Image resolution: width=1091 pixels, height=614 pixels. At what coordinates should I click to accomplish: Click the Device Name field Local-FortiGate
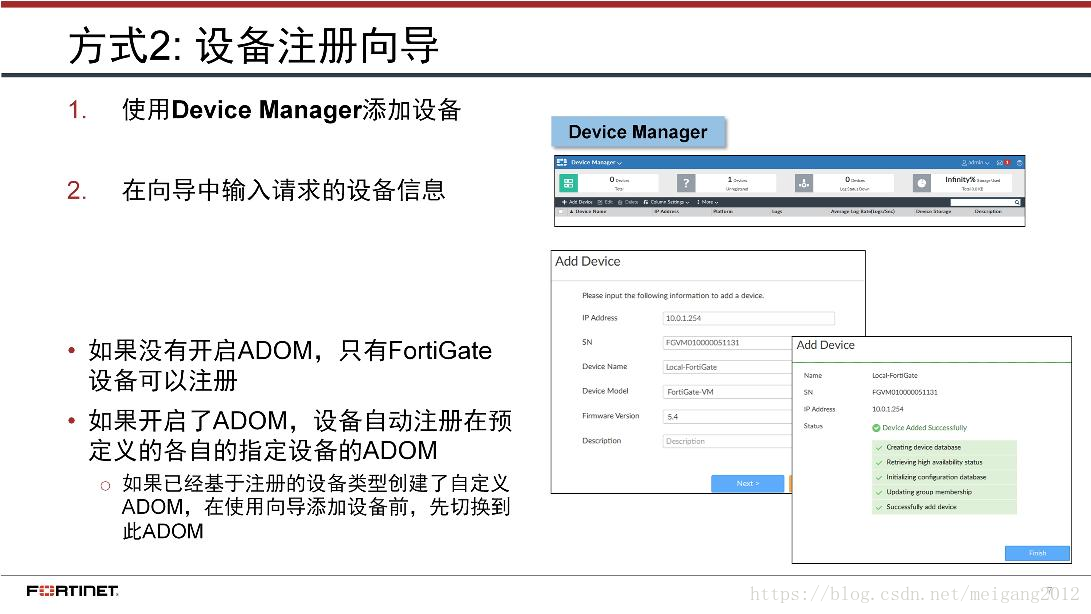[727, 367]
